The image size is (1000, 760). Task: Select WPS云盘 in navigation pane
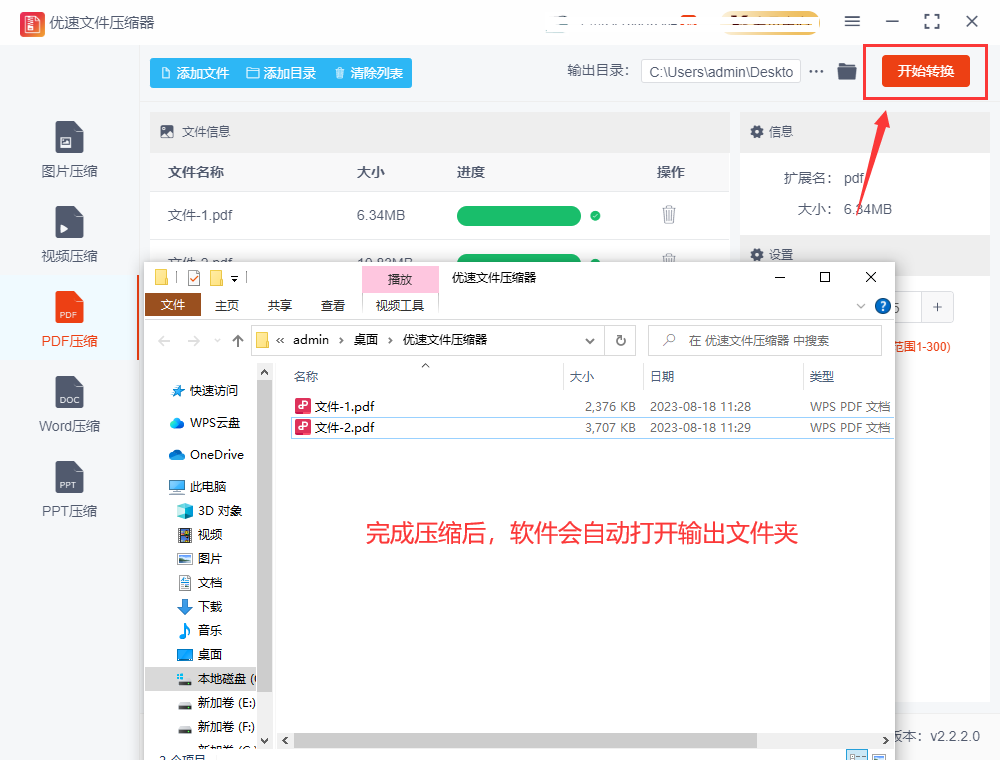tap(205, 423)
